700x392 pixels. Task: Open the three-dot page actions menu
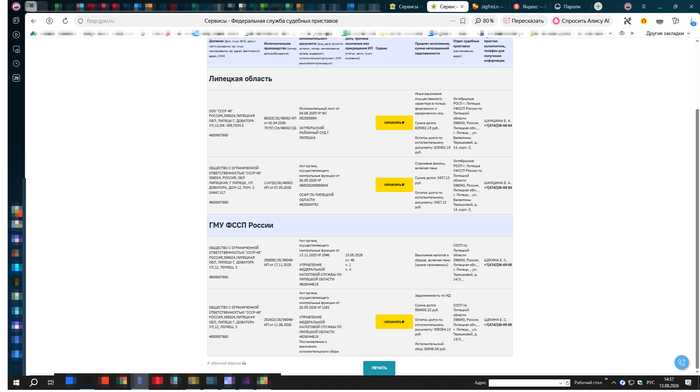tap(453, 21)
